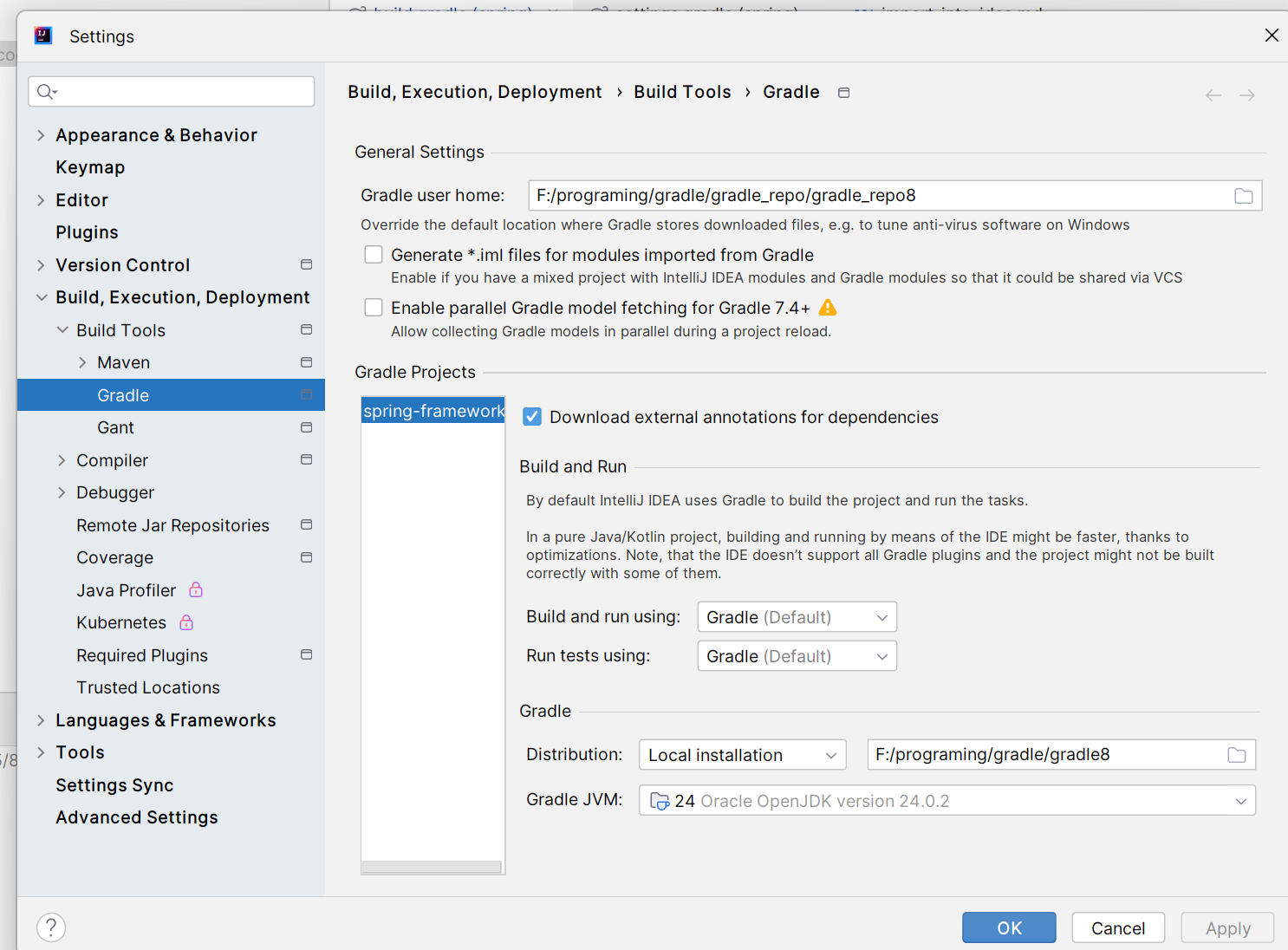The image size is (1288, 950).
Task: Select Gant under Build Tools
Action: [115, 427]
